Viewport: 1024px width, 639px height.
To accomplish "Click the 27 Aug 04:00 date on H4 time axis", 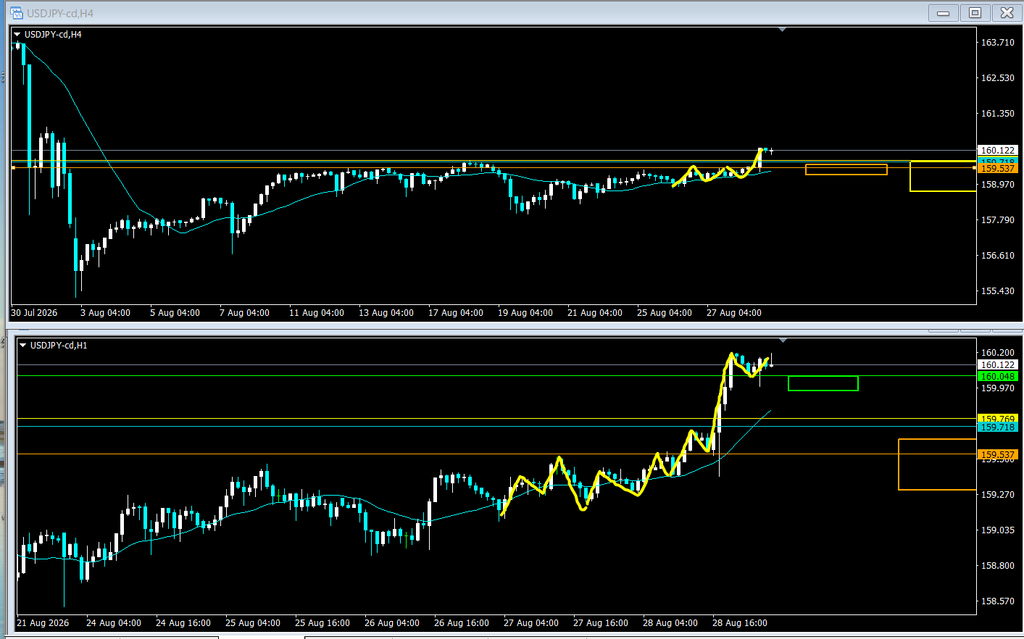I will (733, 313).
